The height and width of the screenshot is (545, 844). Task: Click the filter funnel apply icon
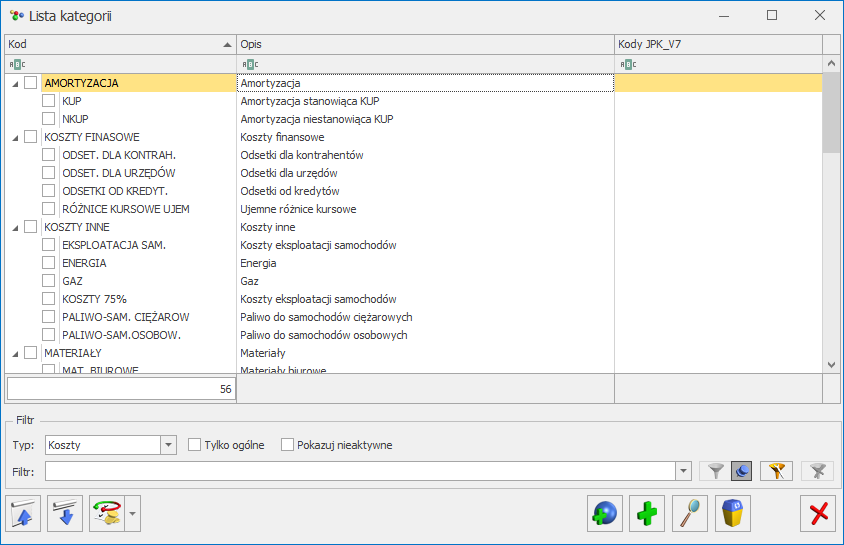pos(715,471)
